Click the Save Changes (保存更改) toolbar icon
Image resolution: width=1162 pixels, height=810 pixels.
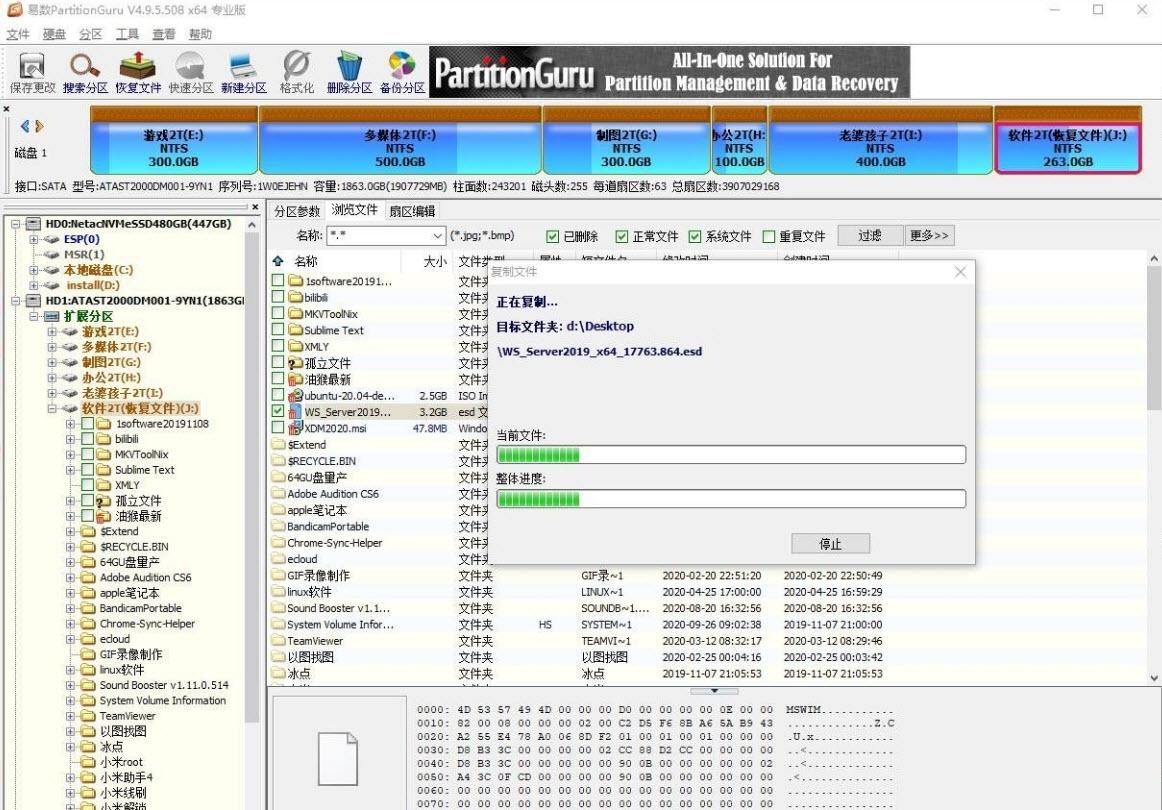[32, 73]
